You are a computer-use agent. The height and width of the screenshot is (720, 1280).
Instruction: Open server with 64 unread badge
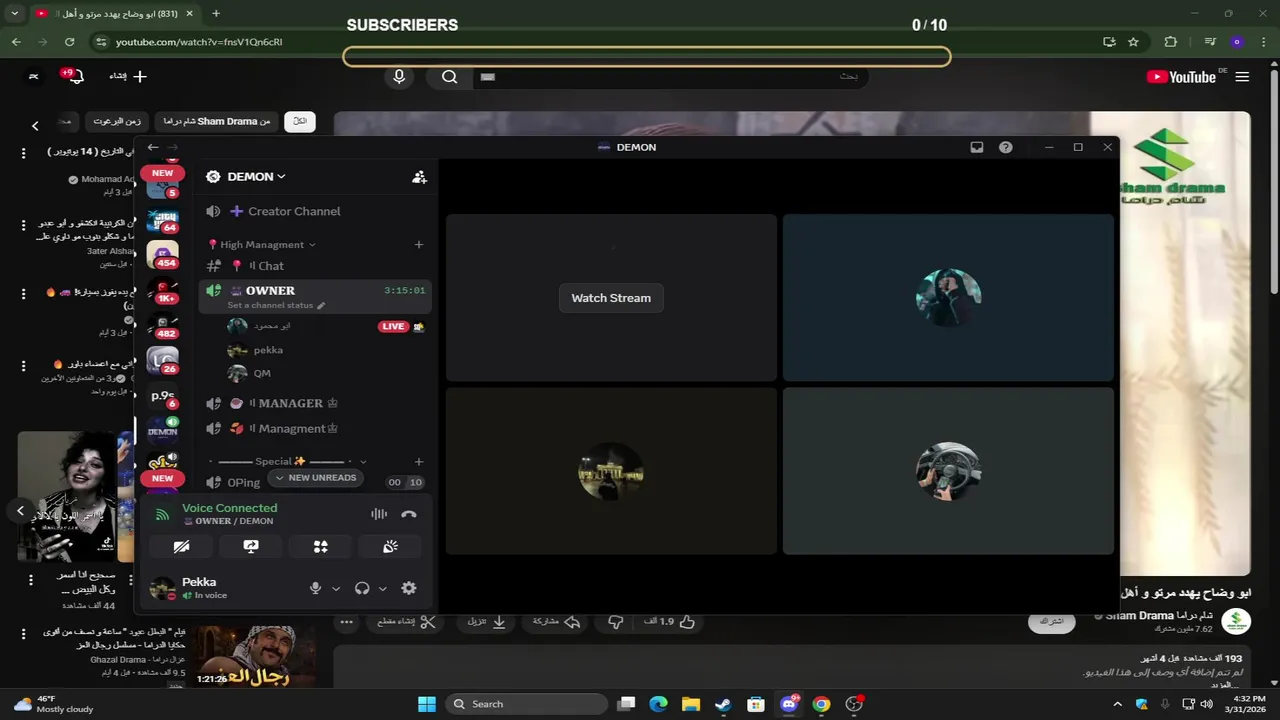click(163, 219)
